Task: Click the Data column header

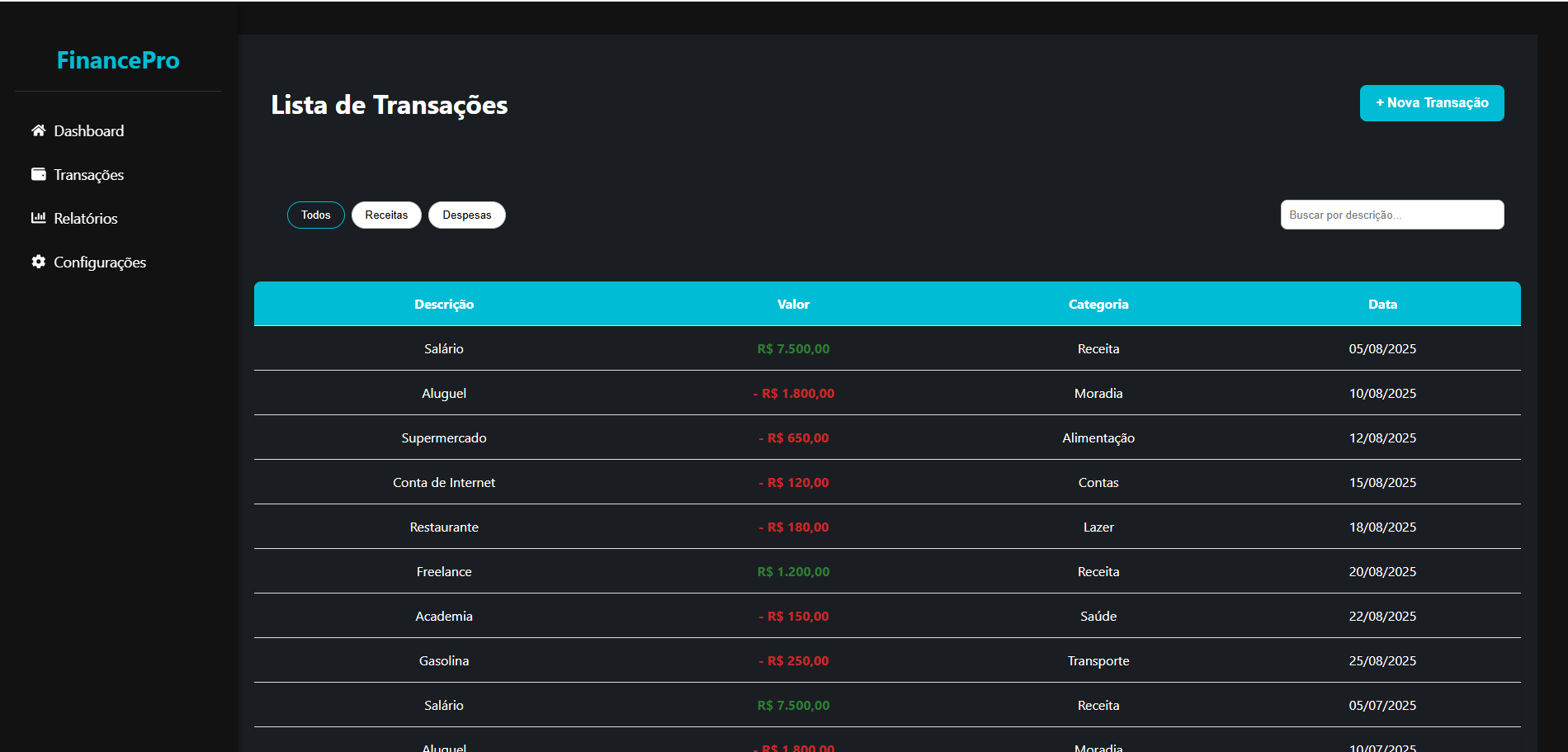Action: click(1382, 304)
